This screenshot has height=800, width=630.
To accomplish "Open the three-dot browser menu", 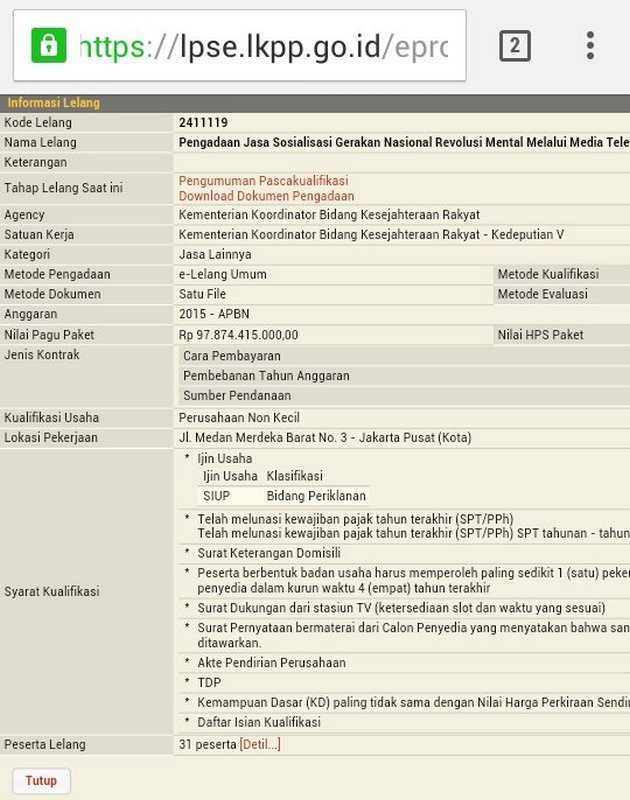I will tap(590, 45).
